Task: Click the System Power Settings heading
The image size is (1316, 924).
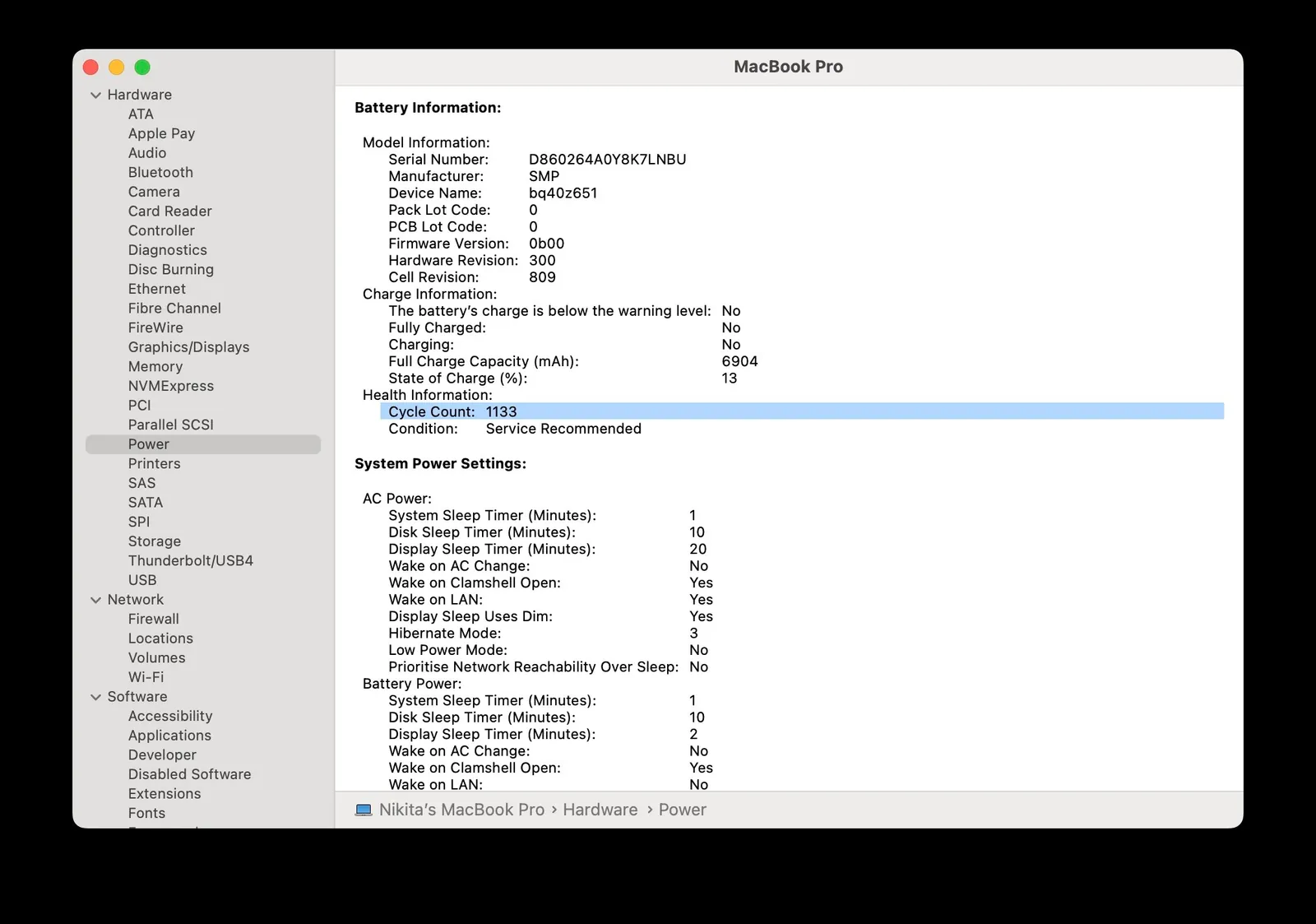Action: point(441,465)
